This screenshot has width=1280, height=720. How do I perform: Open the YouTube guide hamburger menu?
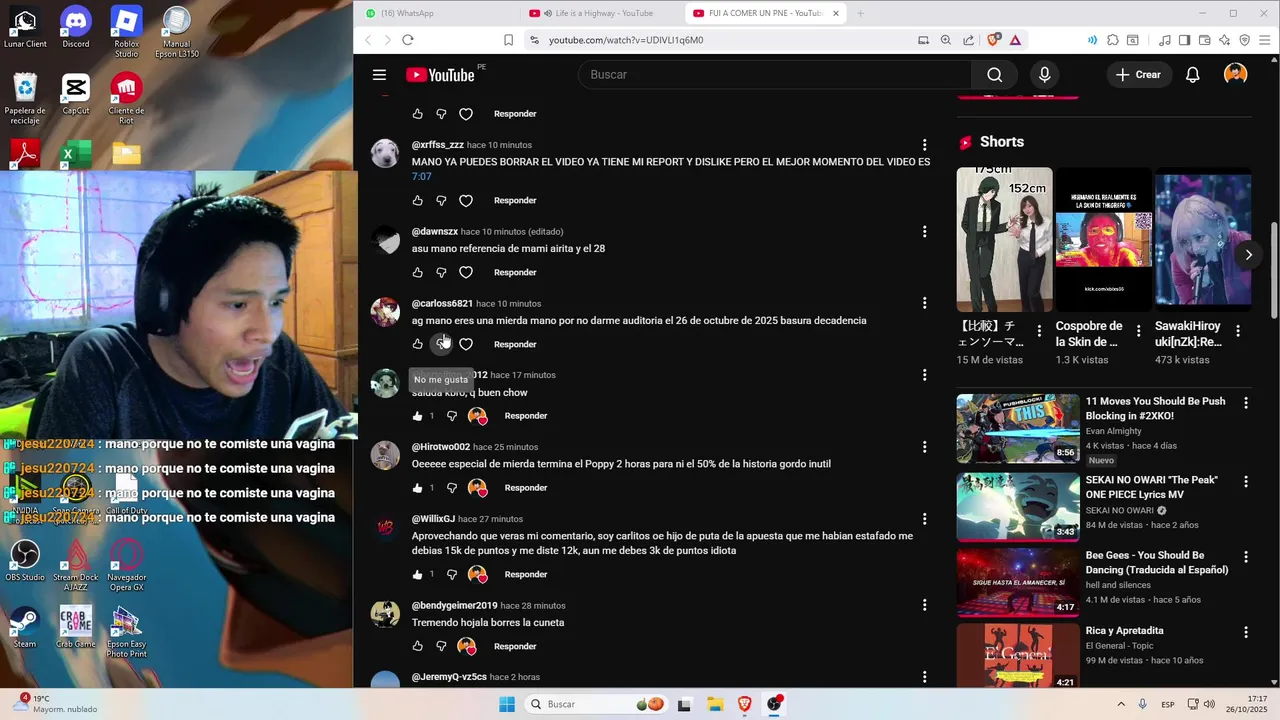coord(379,75)
